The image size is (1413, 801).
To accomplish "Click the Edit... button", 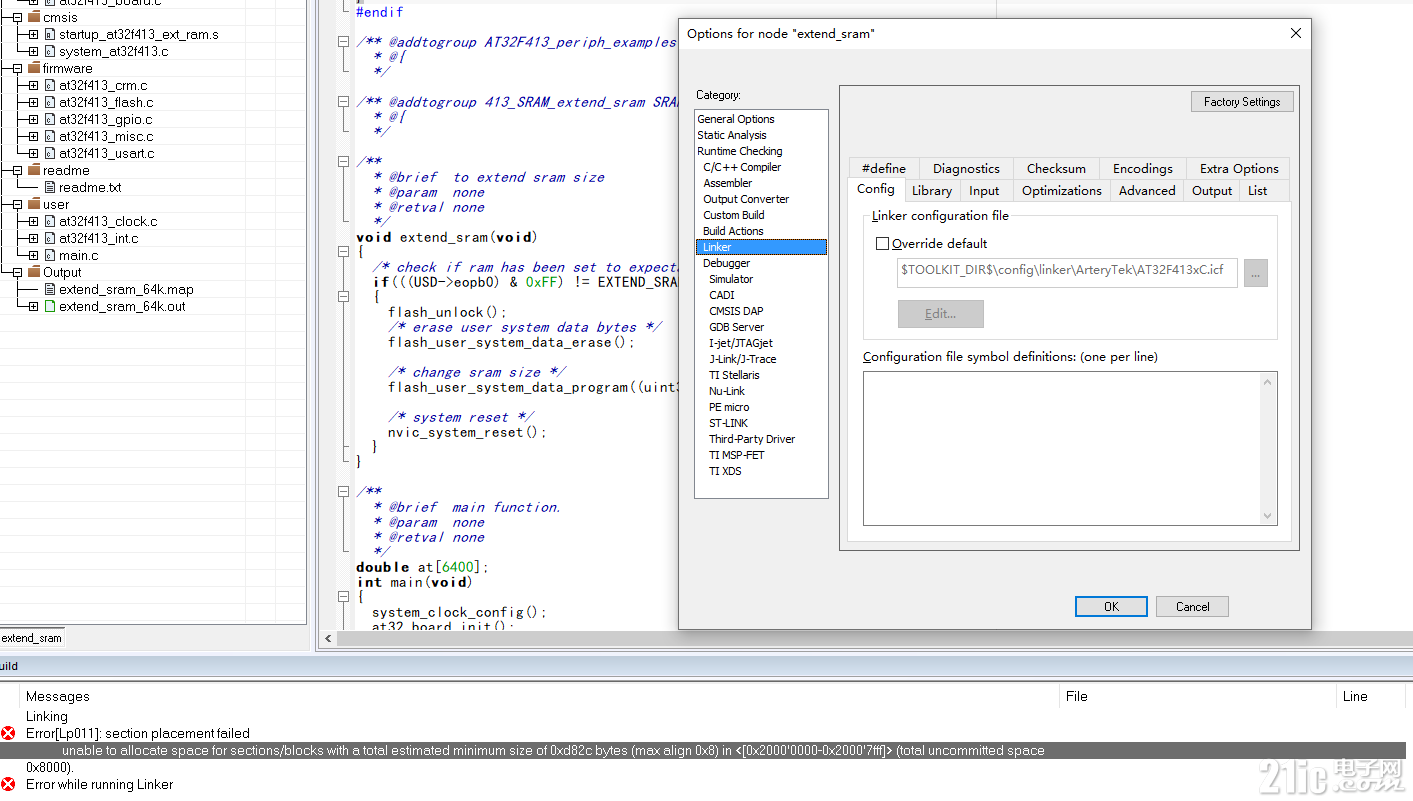I will click(940, 313).
